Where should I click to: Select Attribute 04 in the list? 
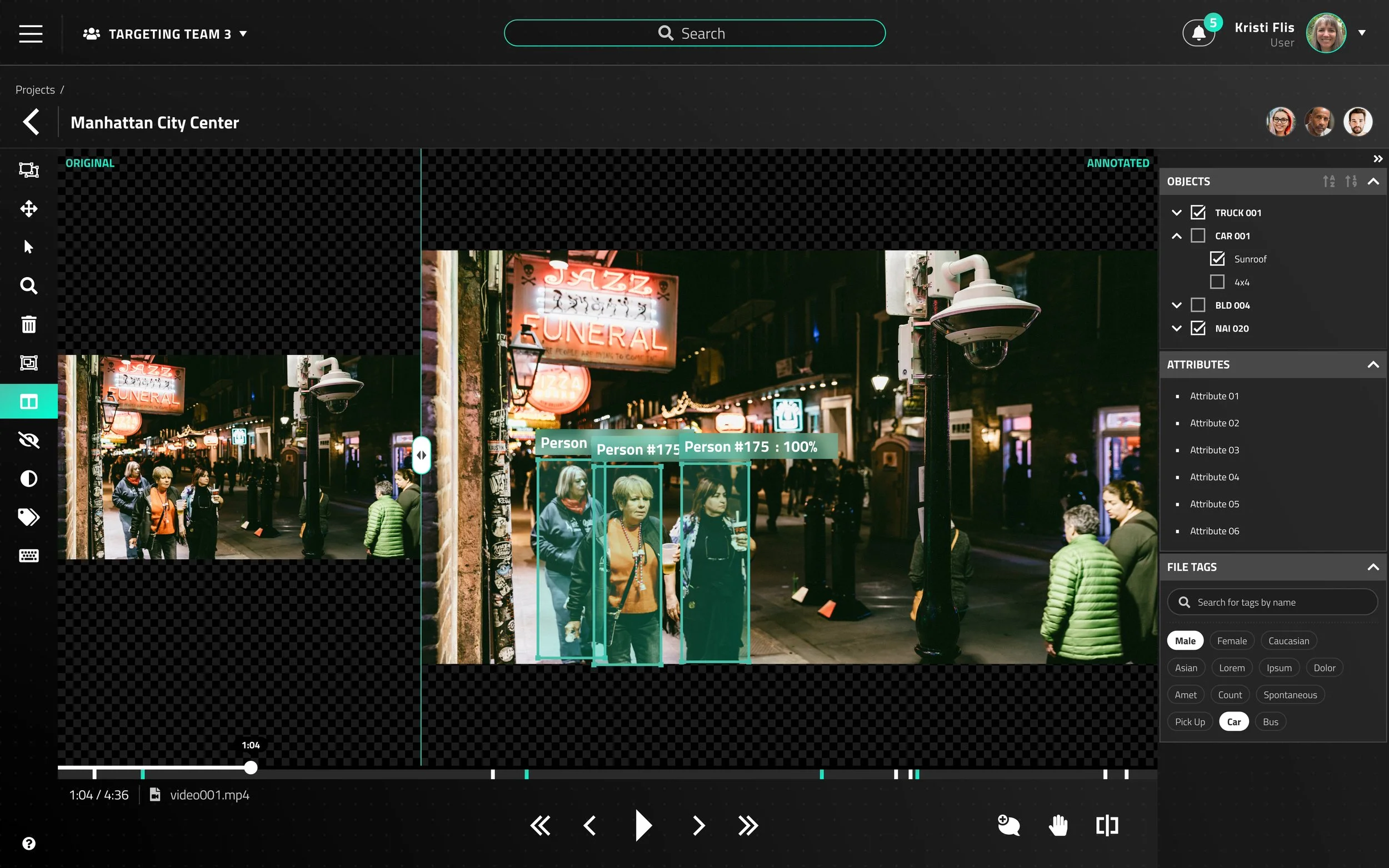click(1215, 477)
